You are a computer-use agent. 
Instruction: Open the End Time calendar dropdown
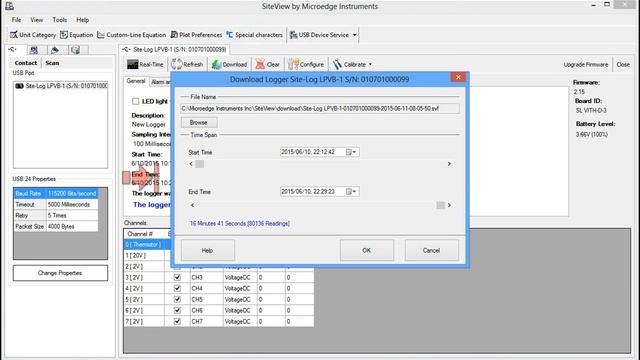point(351,191)
